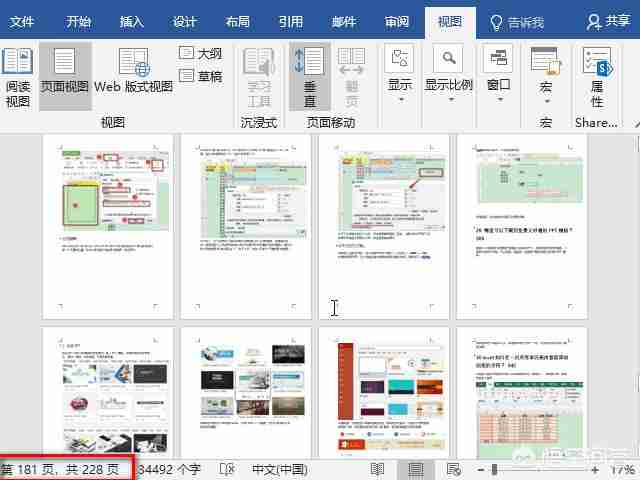Open the 开始 (Home) tab
640x480 pixels.
(78, 21)
